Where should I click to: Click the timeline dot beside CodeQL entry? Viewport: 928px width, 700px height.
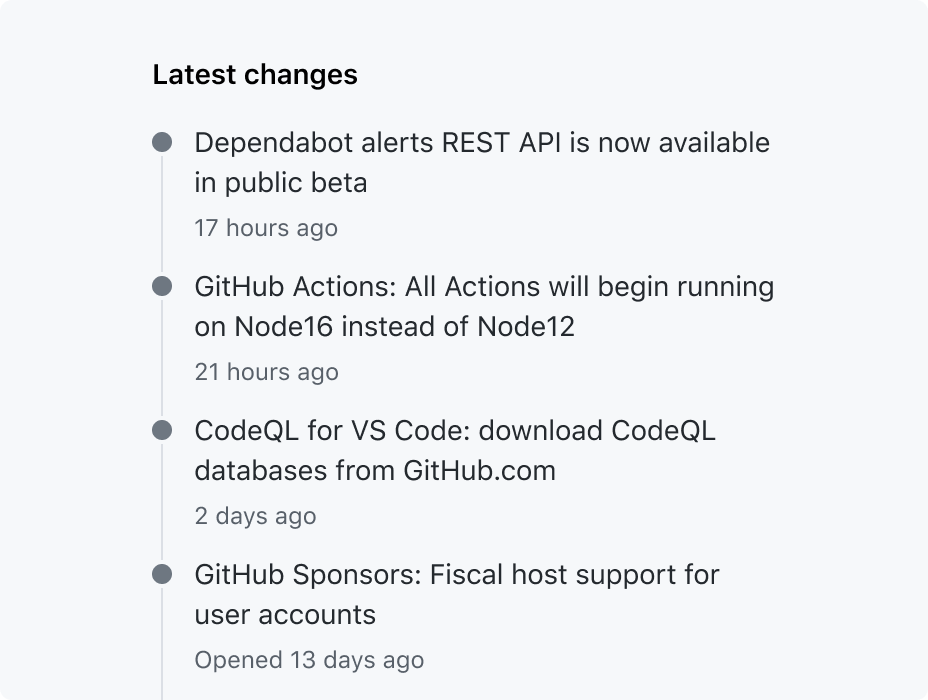click(x=162, y=430)
